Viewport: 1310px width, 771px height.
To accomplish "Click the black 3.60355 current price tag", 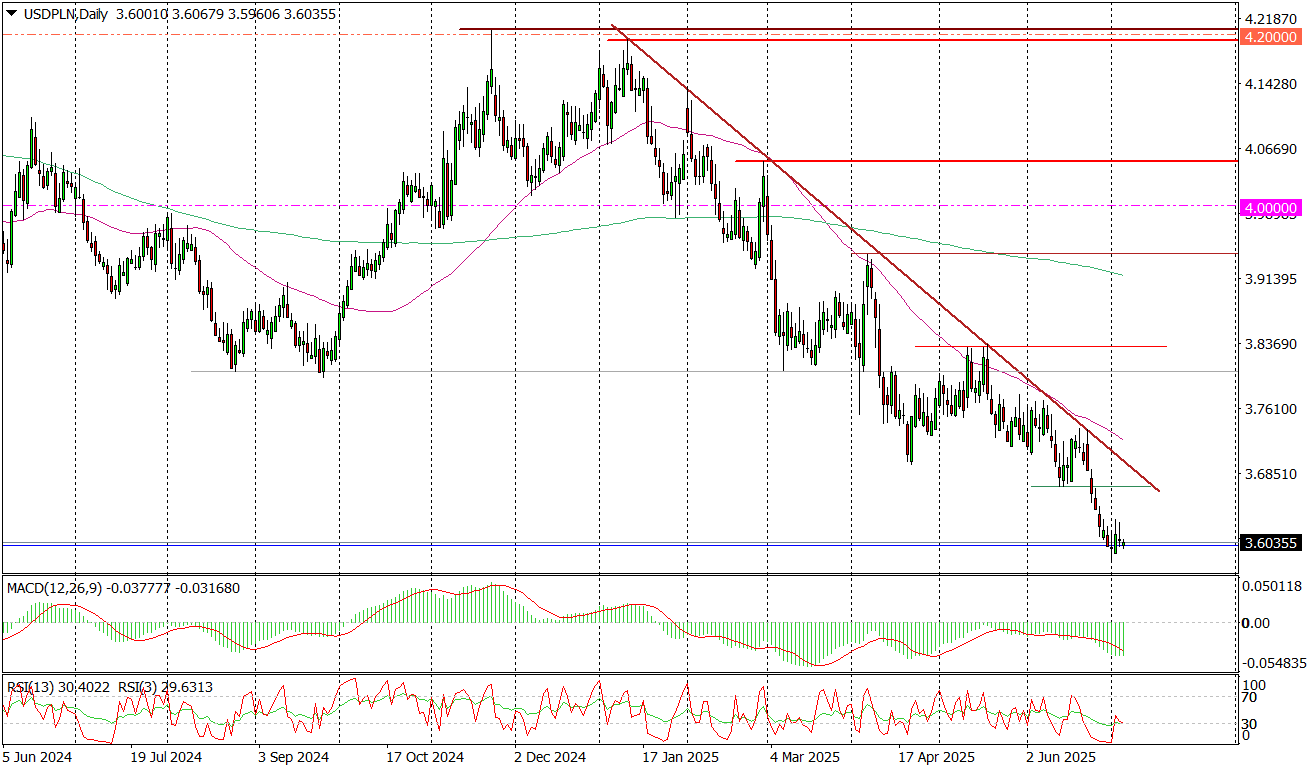I will [x=1270, y=544].
